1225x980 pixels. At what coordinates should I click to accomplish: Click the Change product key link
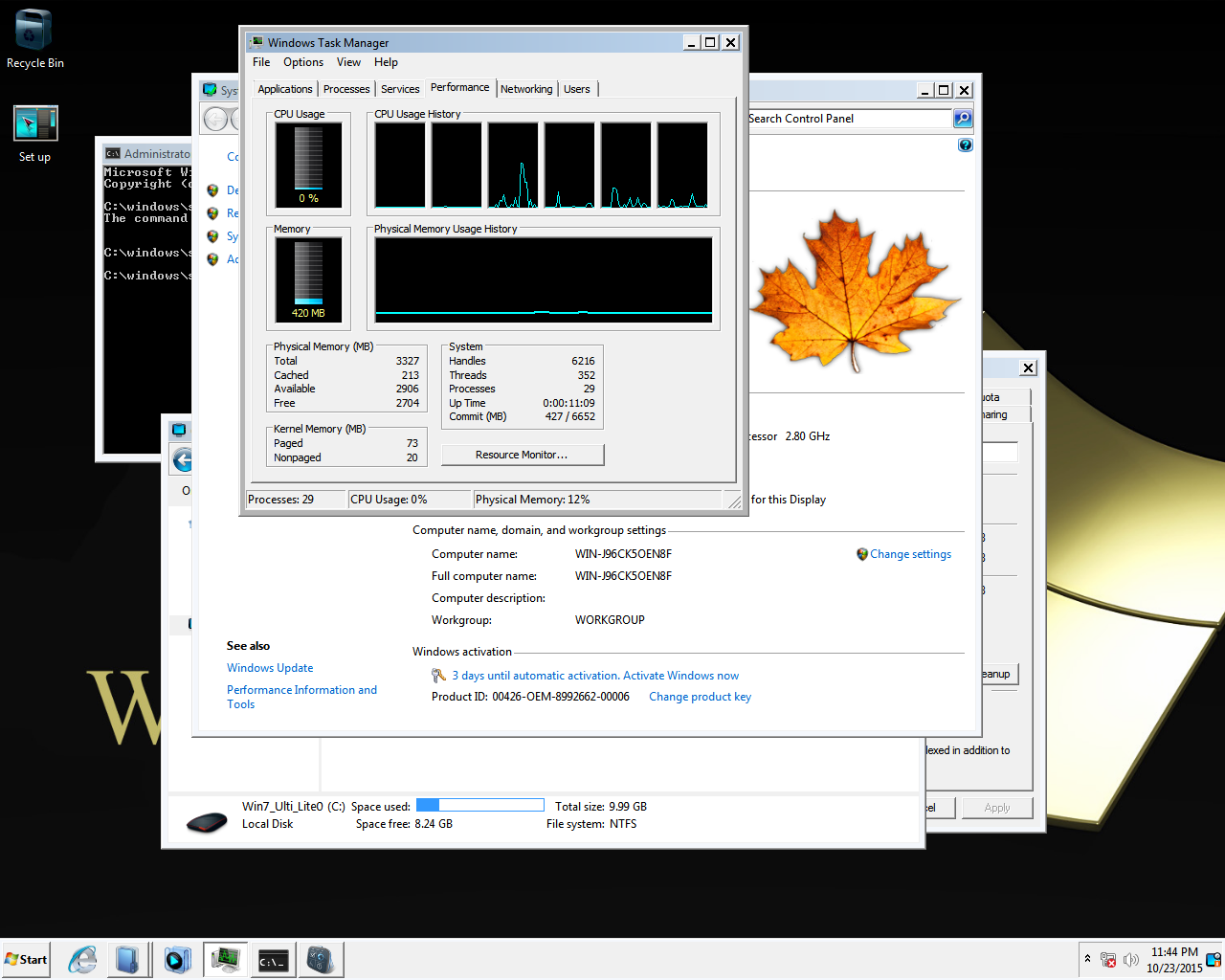pyautogui.click(x=700, y=697)
